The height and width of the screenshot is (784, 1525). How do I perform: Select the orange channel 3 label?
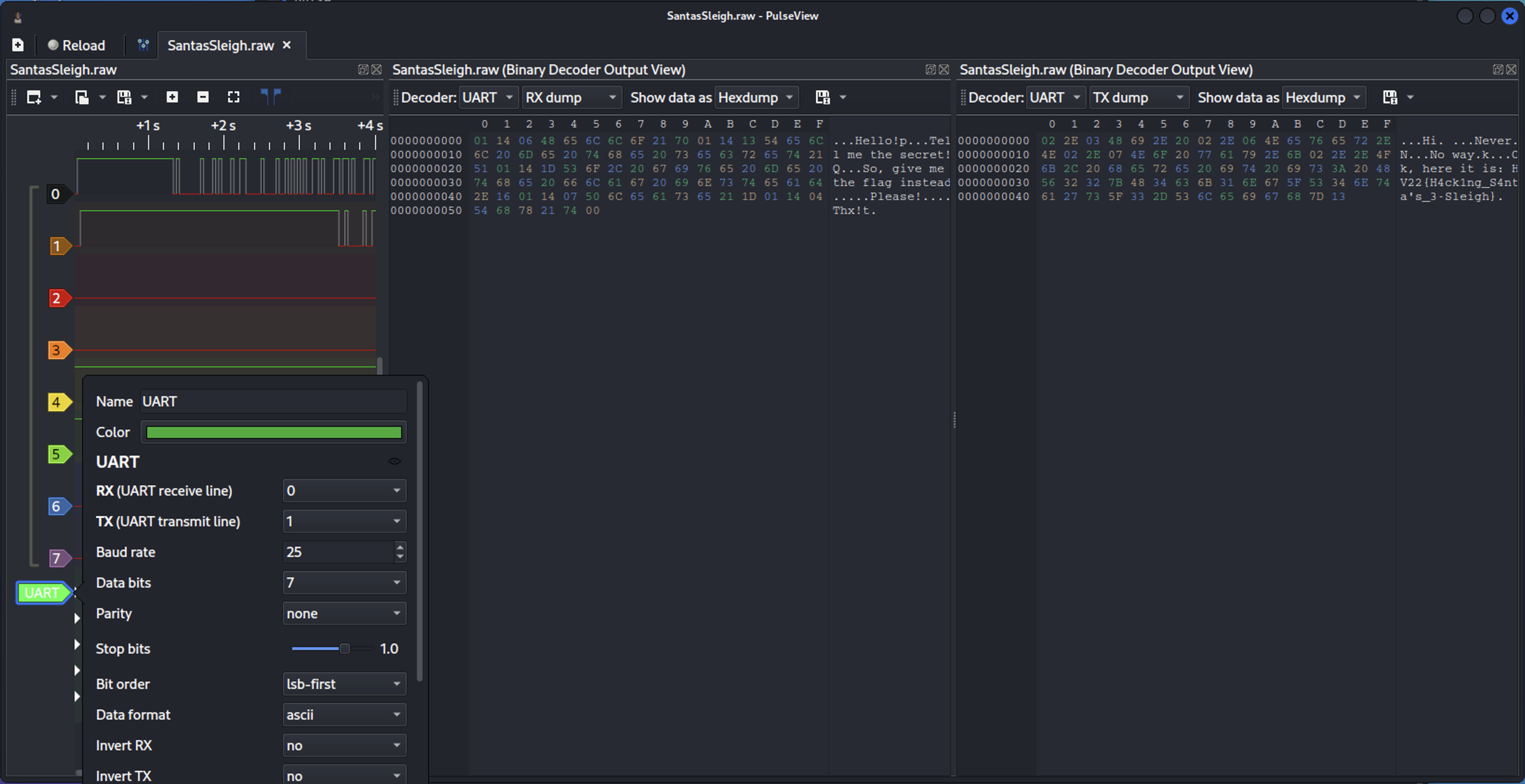[59, 350]
